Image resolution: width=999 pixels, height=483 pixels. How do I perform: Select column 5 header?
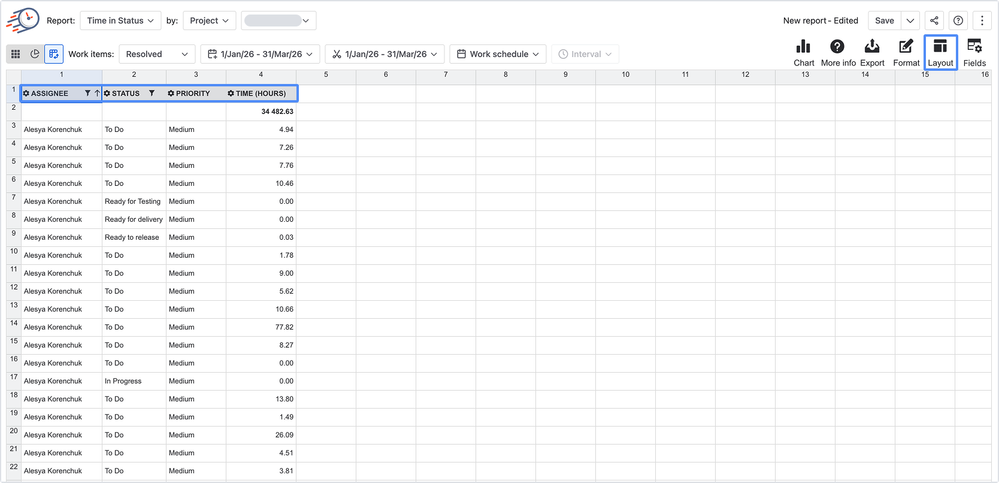(326, 75)
